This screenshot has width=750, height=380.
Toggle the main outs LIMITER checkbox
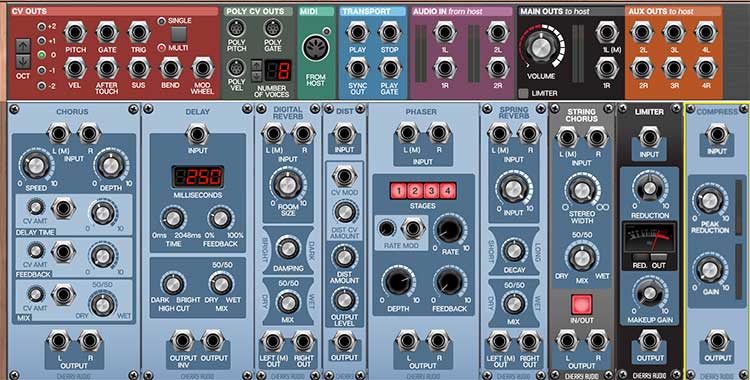pyautogui.click(x=524, y=93)
